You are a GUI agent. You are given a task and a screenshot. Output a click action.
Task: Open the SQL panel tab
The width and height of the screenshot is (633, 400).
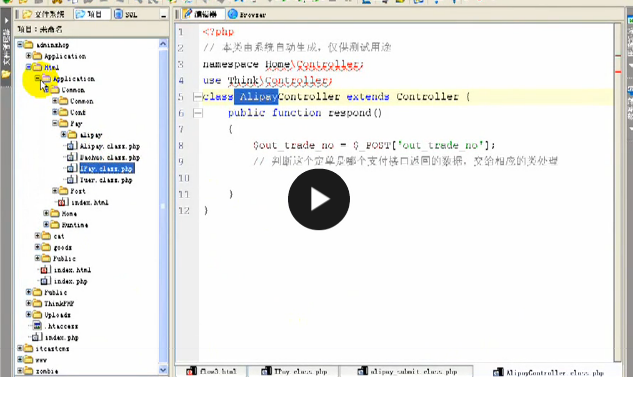tap(126, 14)
